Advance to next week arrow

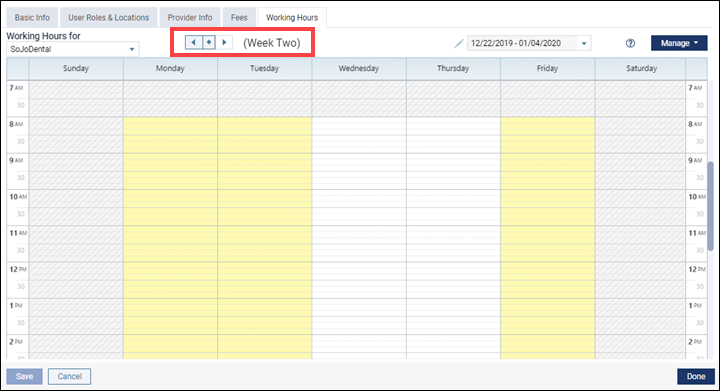tap(224, 42)
